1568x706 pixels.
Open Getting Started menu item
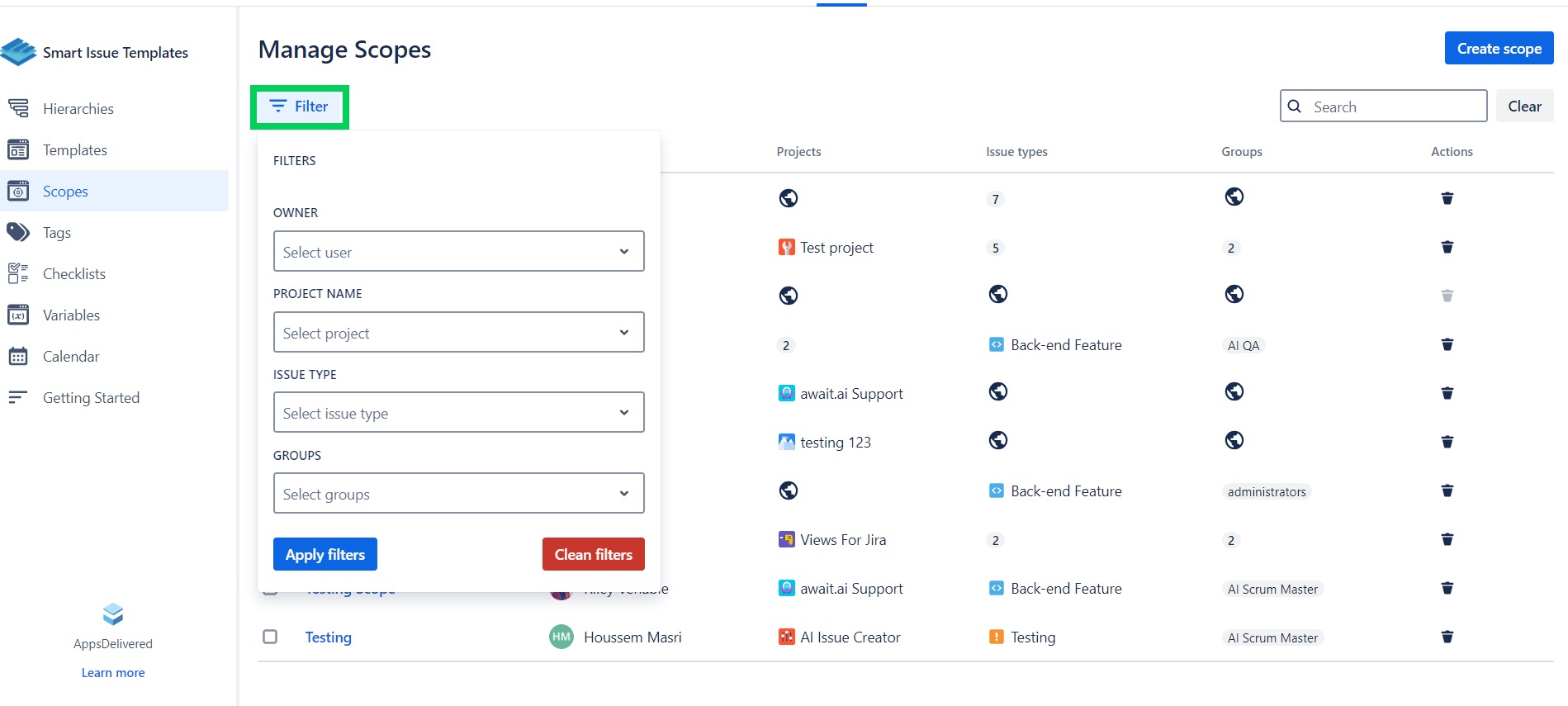pos(91,397)
